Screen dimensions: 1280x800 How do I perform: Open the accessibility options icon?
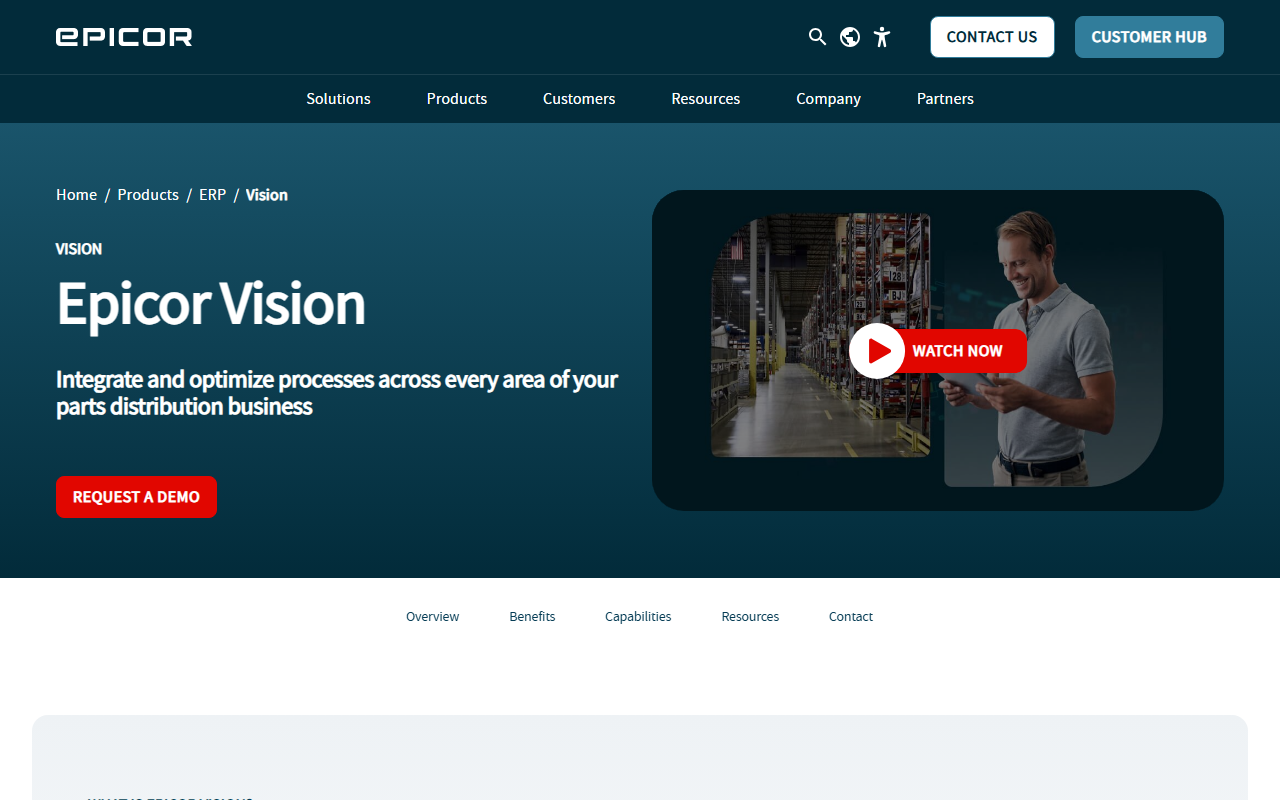(881, 37)
